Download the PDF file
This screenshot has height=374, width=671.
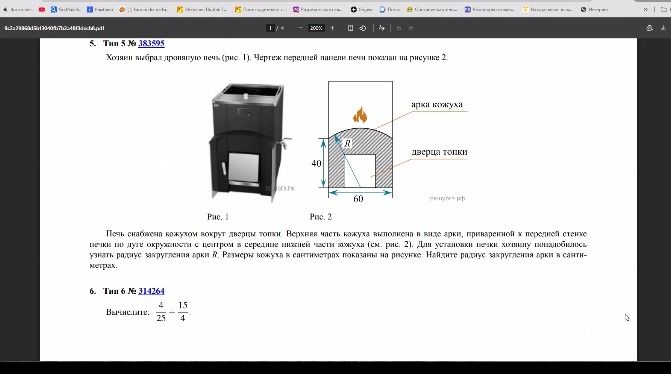663,28
